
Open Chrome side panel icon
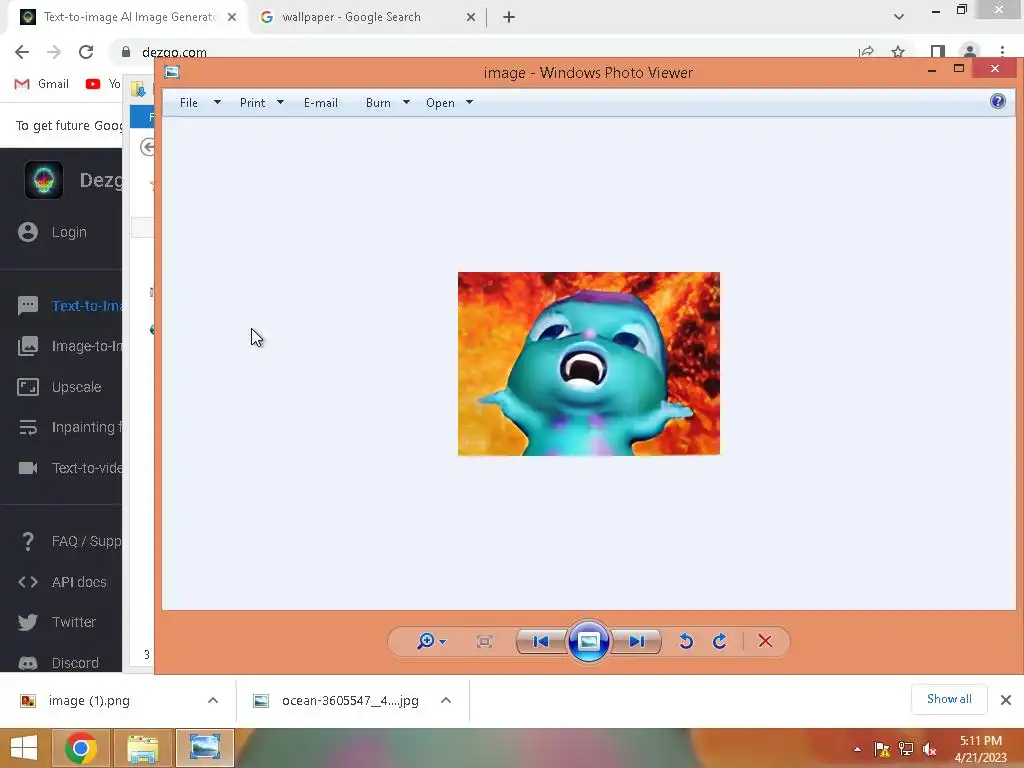pos(938,52)
